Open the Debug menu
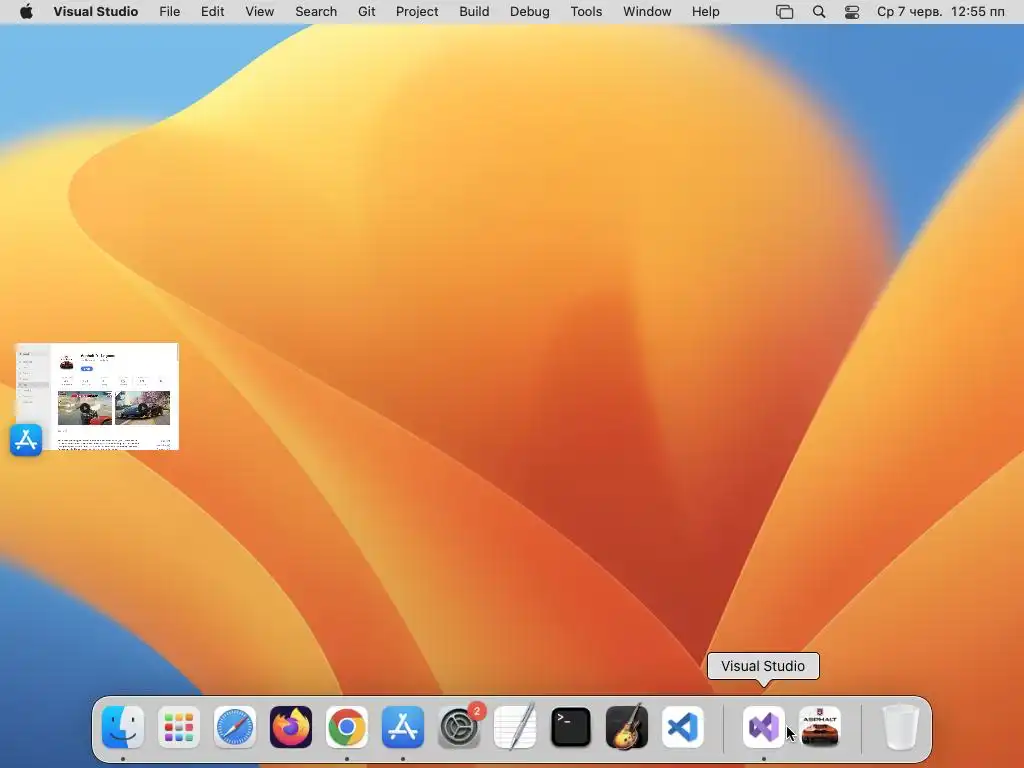The width and height of the screenshot is (1024, 768). point(530,12)
